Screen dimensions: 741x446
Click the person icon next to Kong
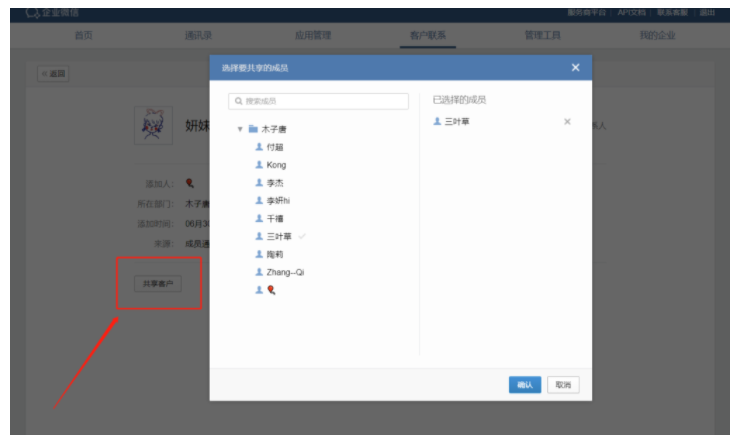259,164
